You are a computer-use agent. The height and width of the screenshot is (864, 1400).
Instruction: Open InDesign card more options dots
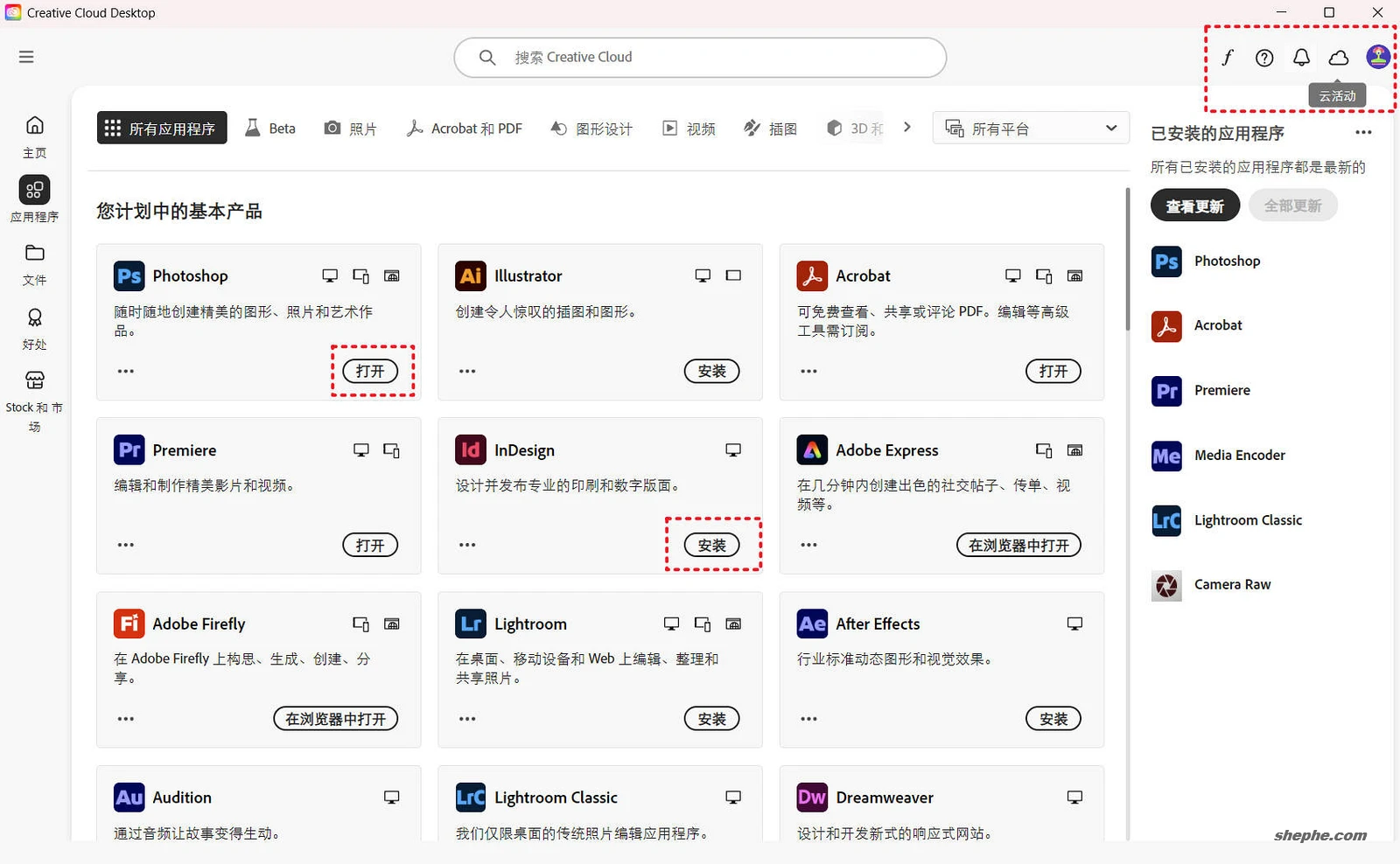coord(467,545)
